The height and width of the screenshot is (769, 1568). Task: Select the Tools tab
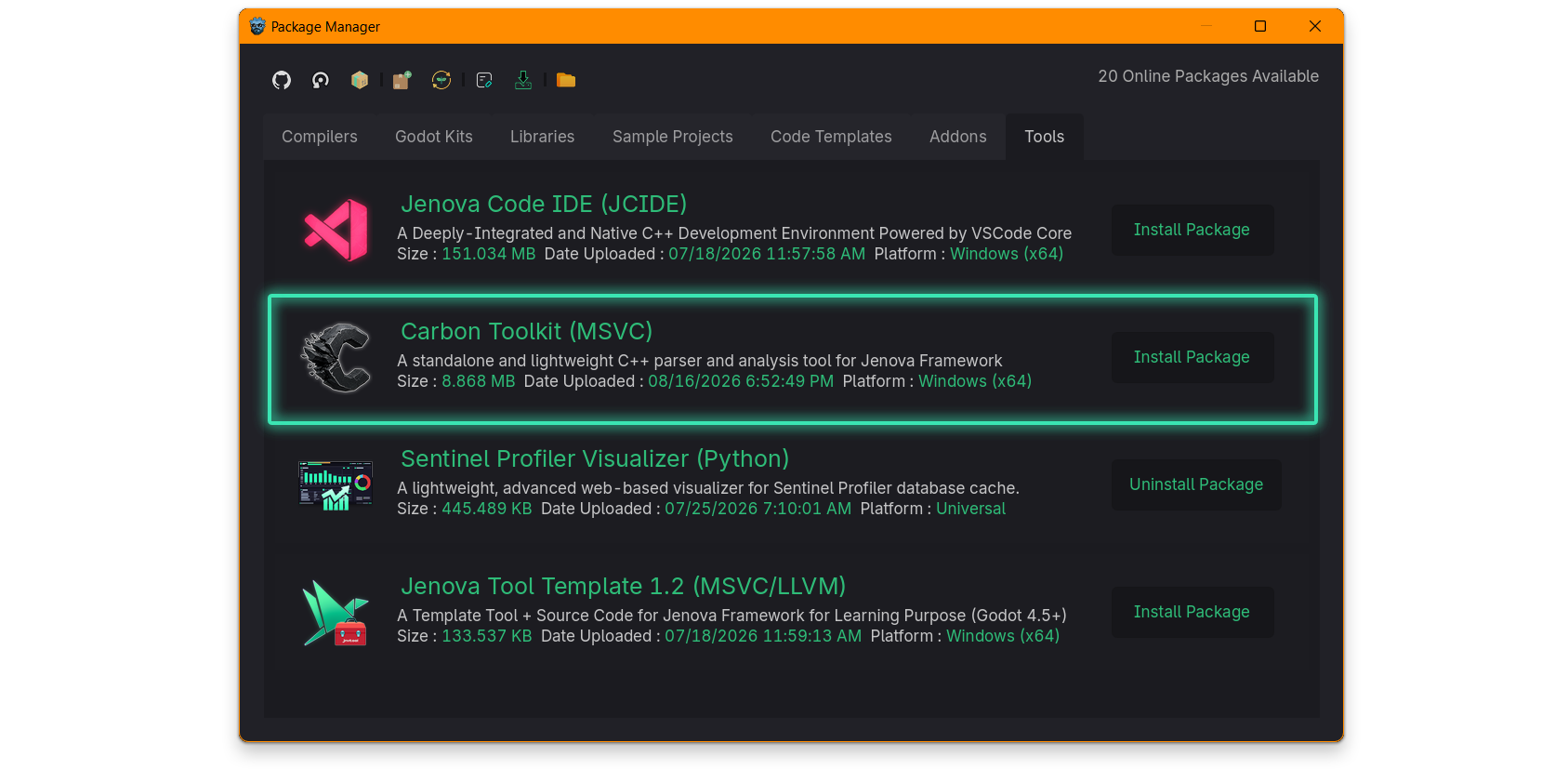click(x=1045, y=137)
